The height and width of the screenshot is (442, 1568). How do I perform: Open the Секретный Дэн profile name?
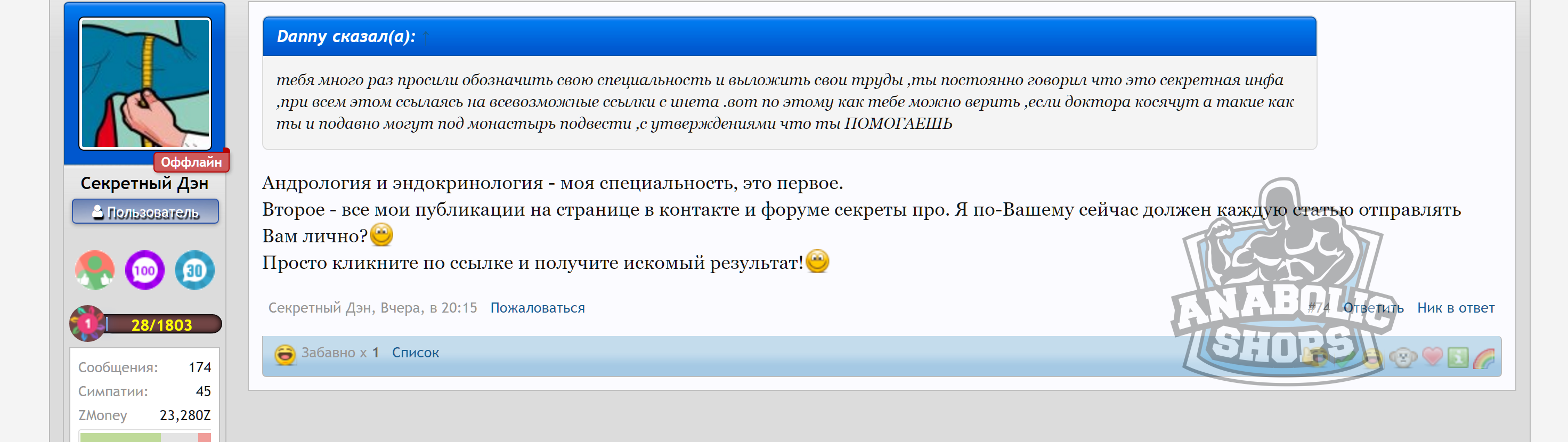click(144, 183)
